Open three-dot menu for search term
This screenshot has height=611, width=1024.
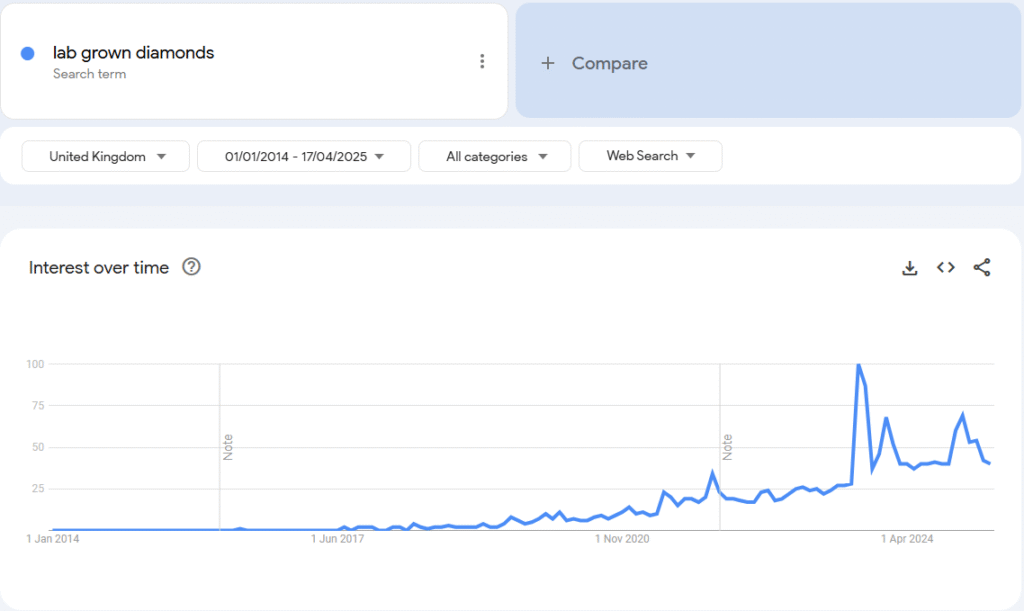482,62
